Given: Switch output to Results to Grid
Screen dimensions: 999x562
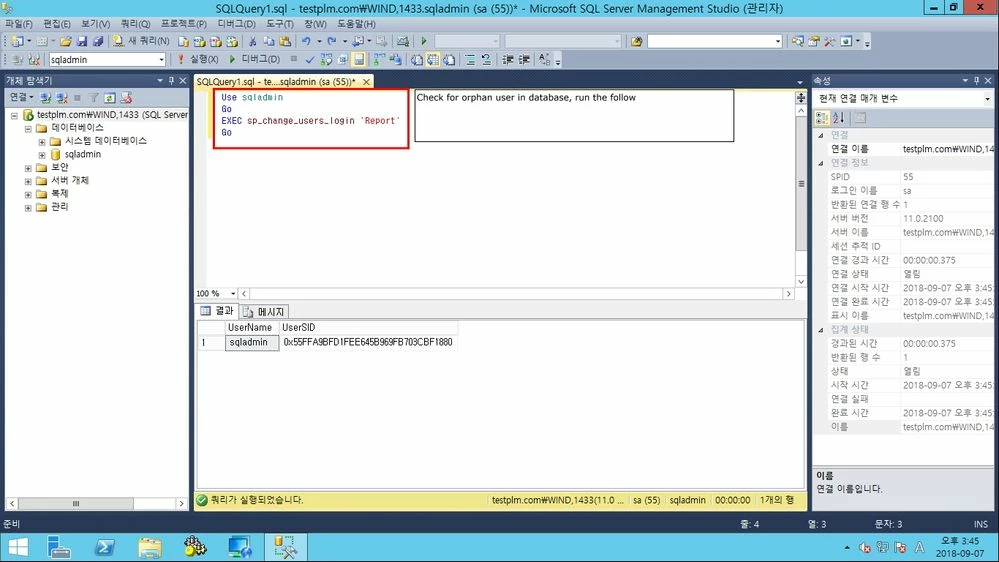Looking at the screenshot, I should tap(433, 60).
